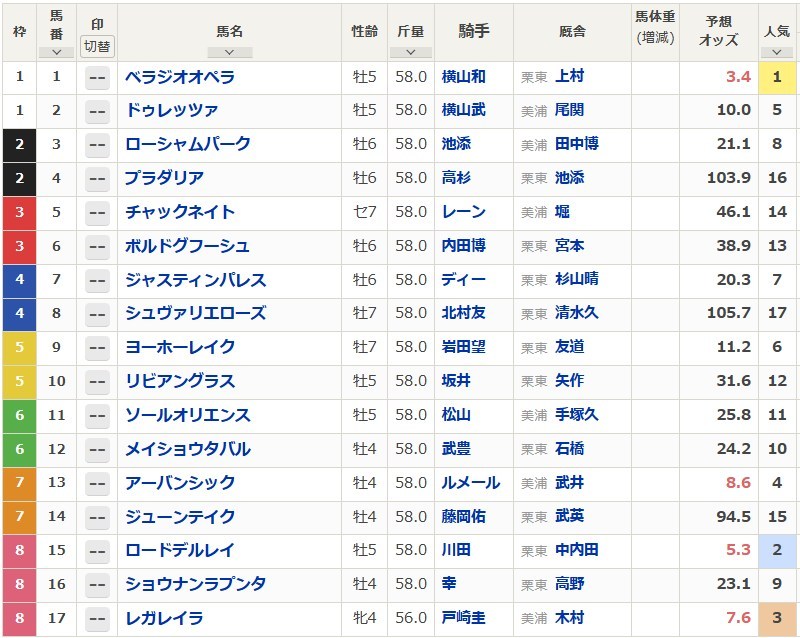The width and height of the screenshot is (800, 638).
Task: Toggle mark selector for ドゥレッツァ
Action: (97, 111)
